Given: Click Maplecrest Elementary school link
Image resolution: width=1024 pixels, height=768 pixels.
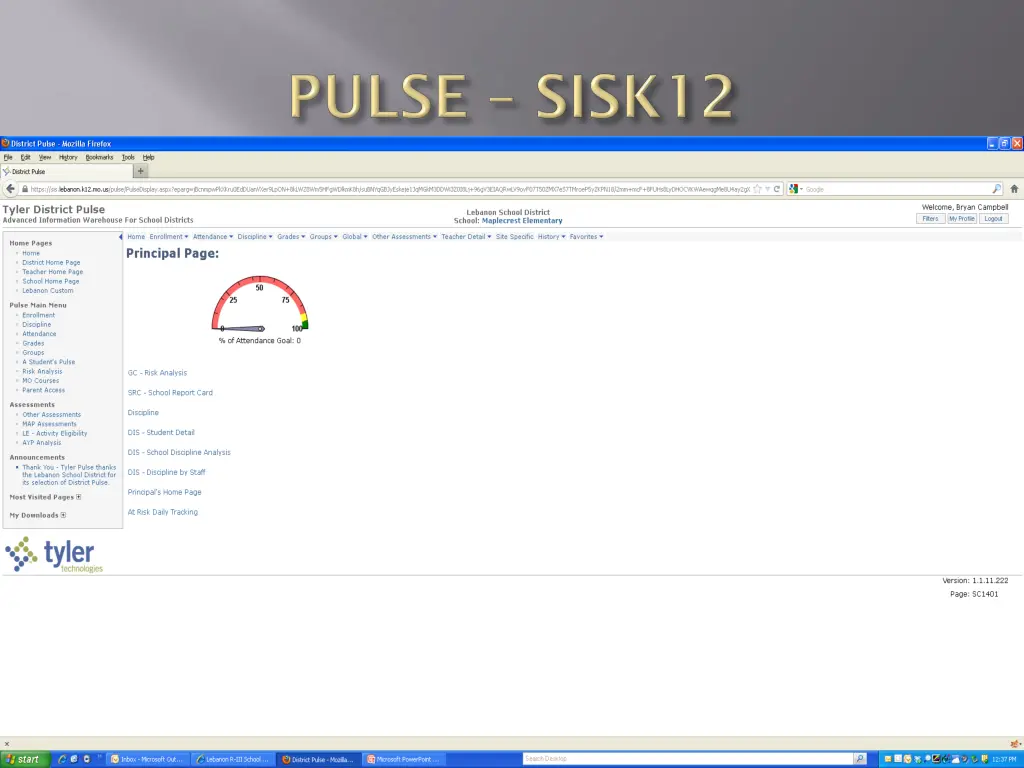Looking at the screenshot, I should [522, 221].
